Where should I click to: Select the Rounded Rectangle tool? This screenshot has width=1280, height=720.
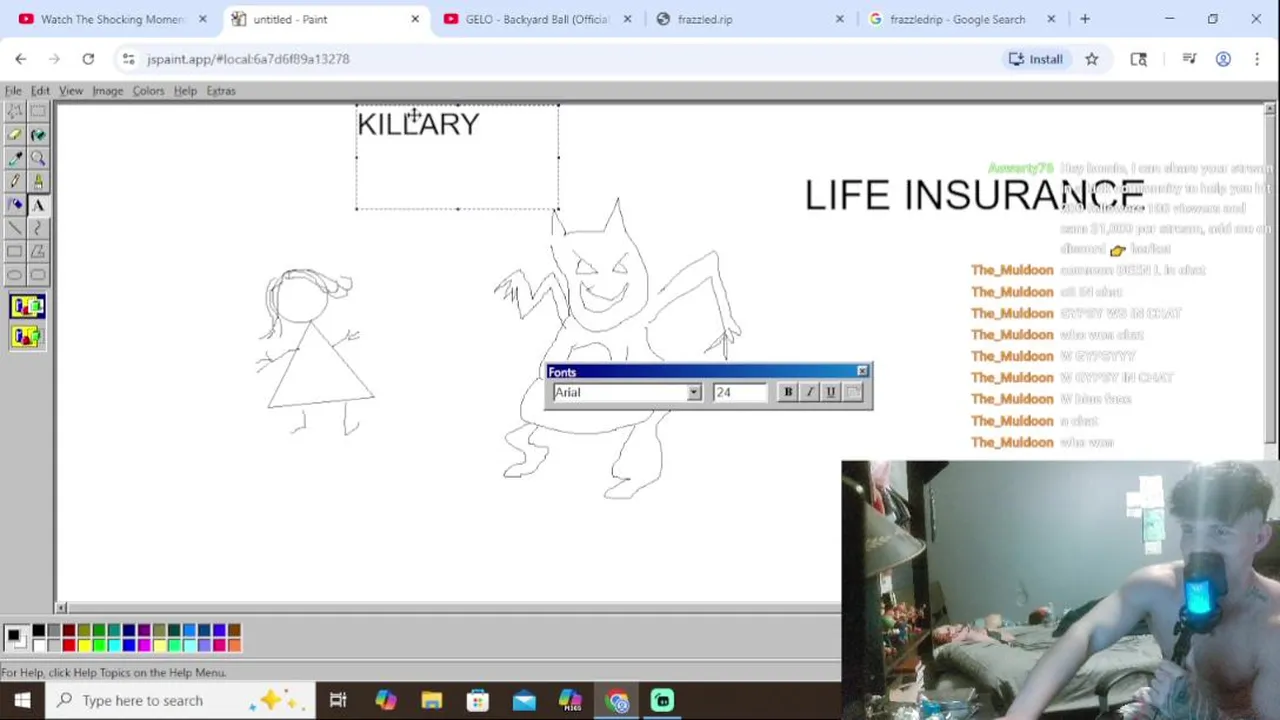tap(38, 274)
